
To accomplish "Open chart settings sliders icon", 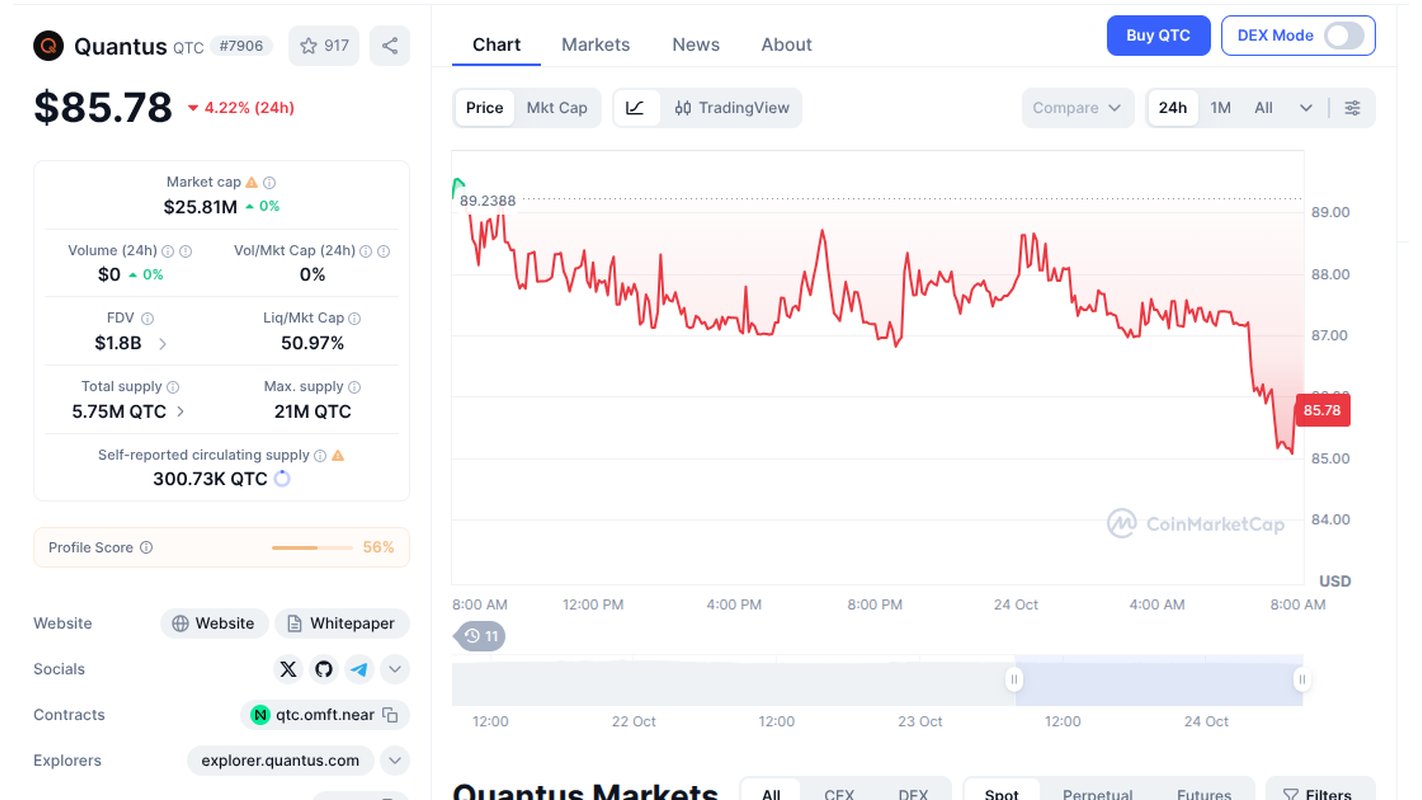I will pyautogui.click(x=1352, y=108).
